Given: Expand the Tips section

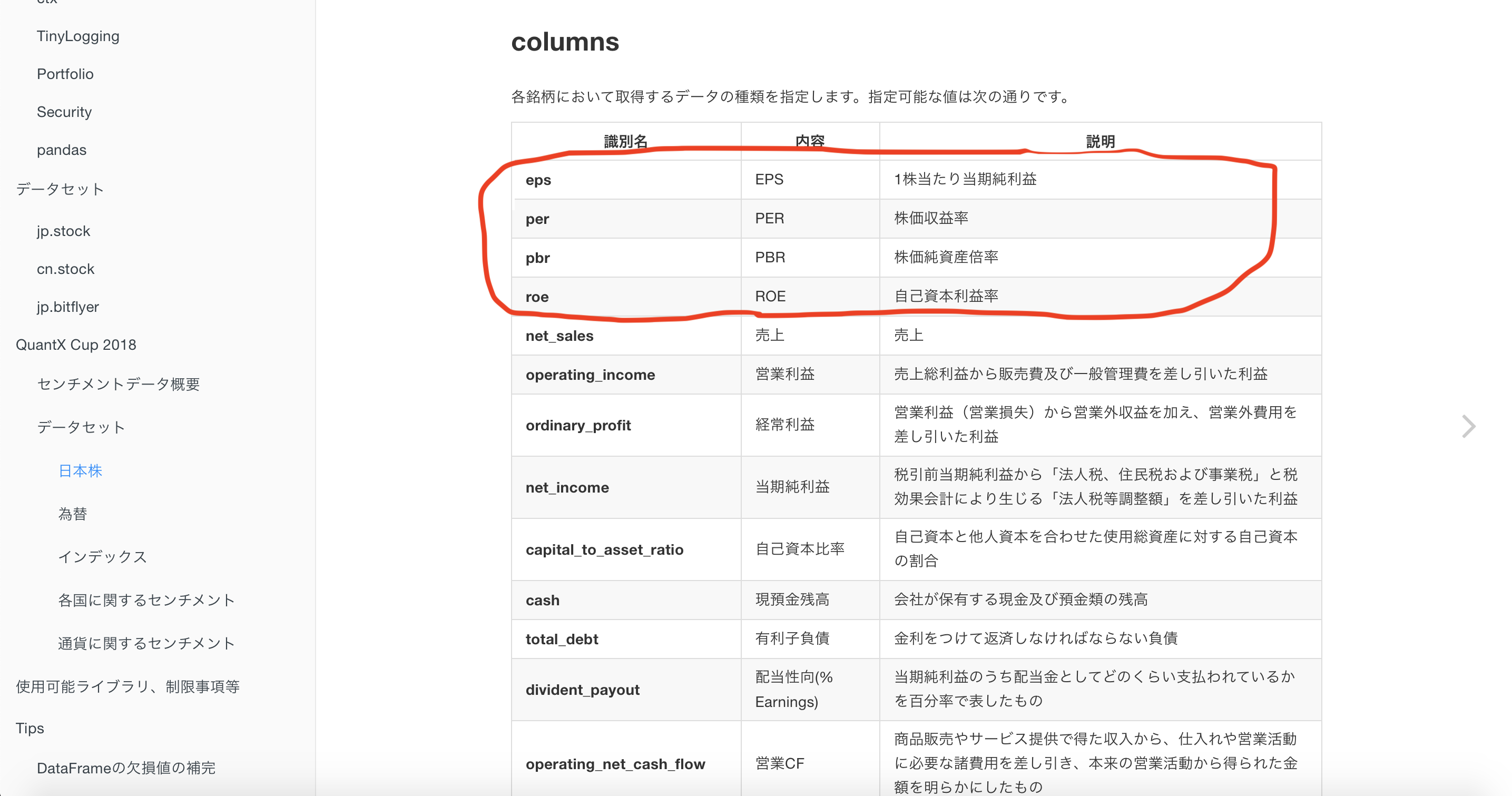Looking at the screenshot, I should pyautogui.click(x=30, y=728).
